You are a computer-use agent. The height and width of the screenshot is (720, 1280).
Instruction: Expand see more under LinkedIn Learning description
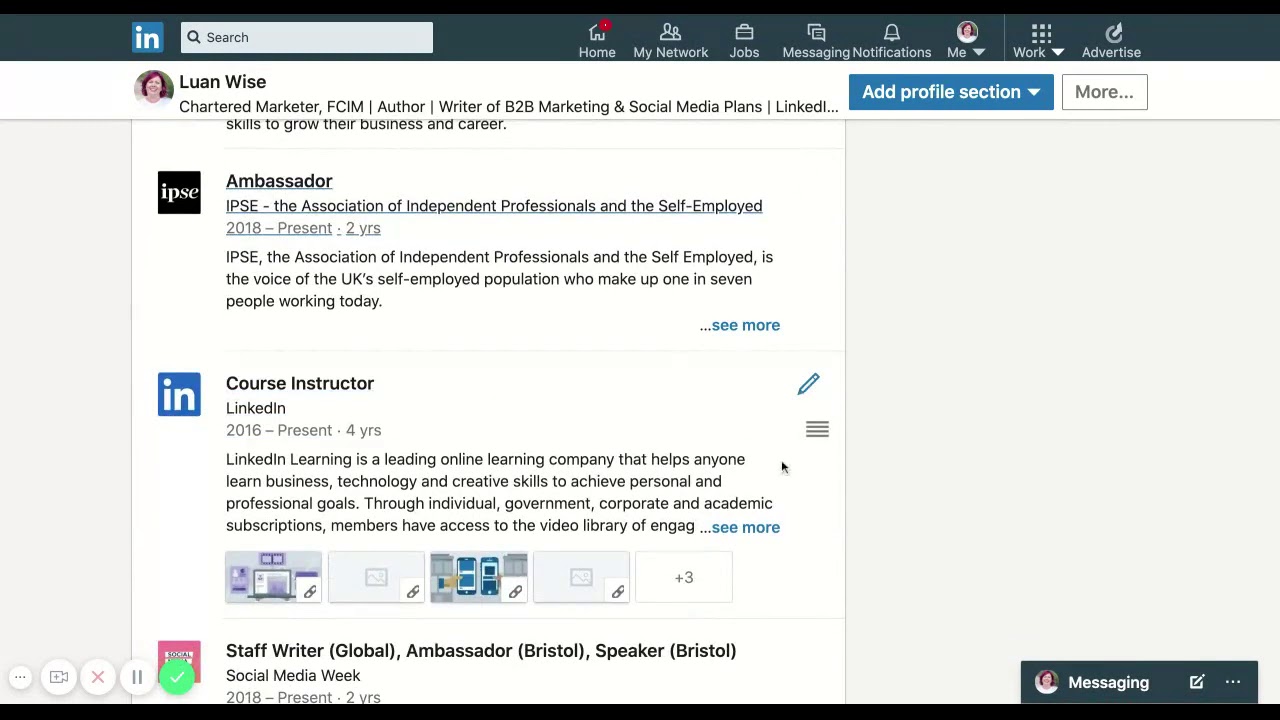pyautogui.click(x=745, y=527)
